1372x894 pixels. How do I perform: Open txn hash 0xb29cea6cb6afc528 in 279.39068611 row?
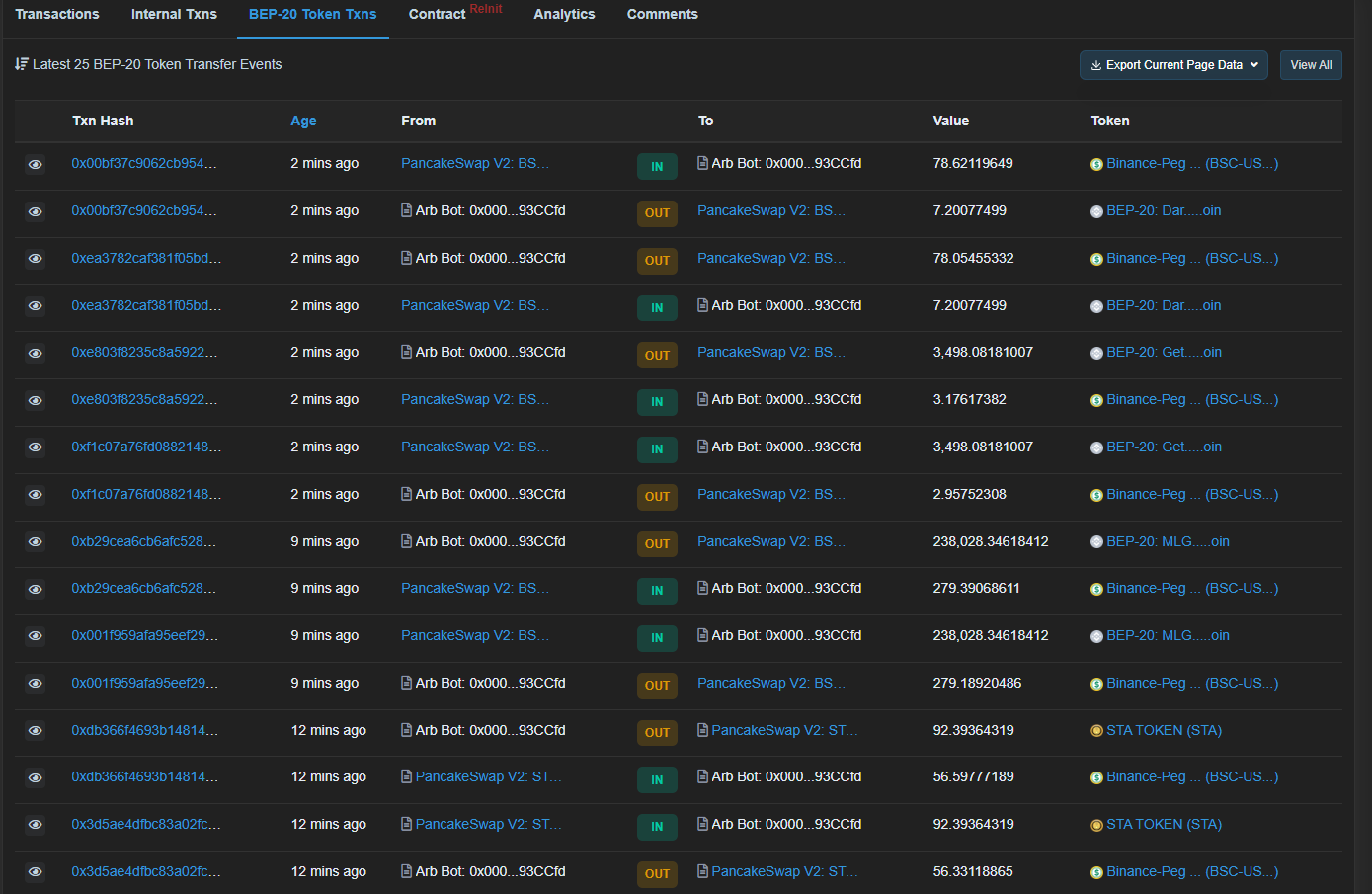pyautogui.click(x=143, y=588)
